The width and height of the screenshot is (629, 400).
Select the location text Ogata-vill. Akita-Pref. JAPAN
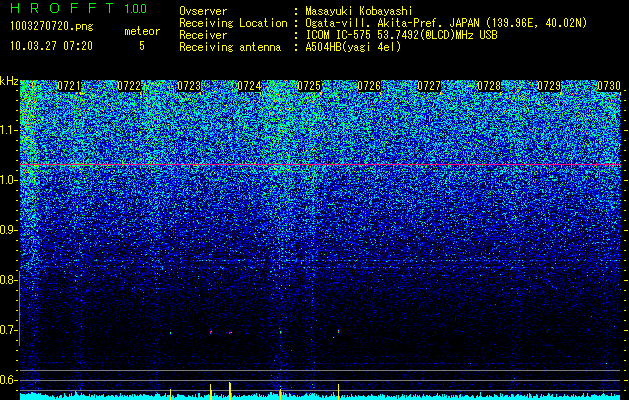(394, 23)
